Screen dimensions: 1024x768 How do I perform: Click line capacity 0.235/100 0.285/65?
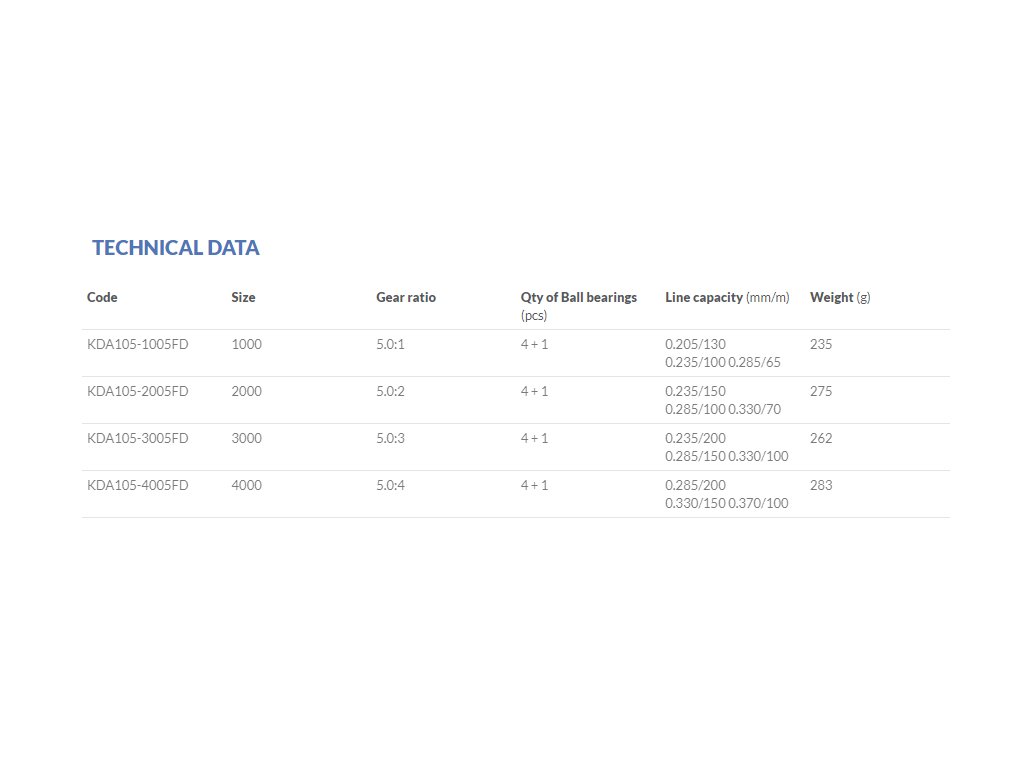(x=722, y=362)
